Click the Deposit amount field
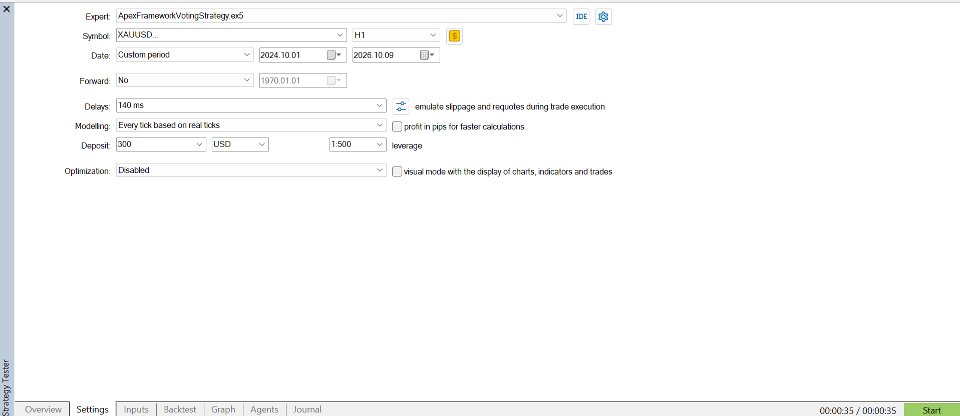The width and height of the screenshot is (960, 416). [x=161, y=145]
